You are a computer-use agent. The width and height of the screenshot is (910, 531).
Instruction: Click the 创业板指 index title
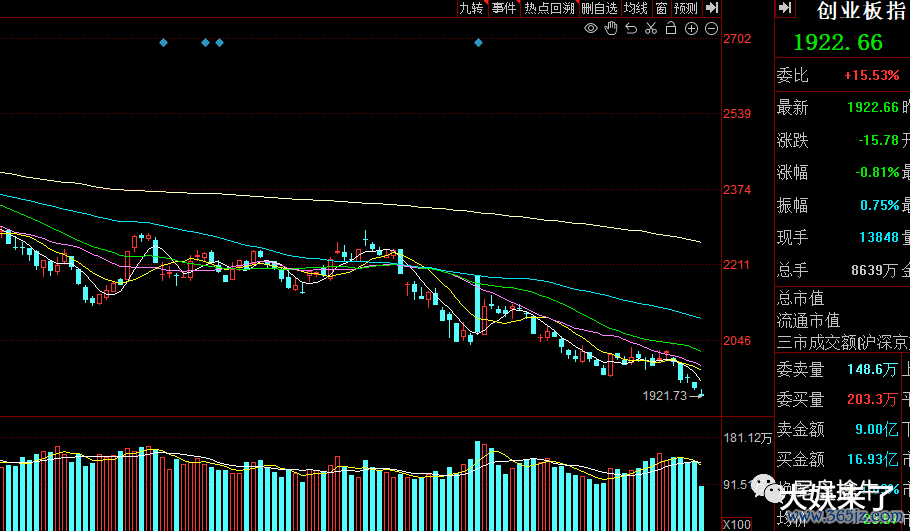pyautogui.click(x=862, y=11)
